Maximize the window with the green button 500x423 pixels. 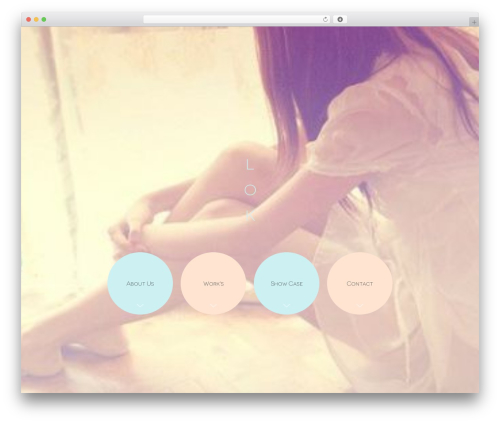pos(44,20)
